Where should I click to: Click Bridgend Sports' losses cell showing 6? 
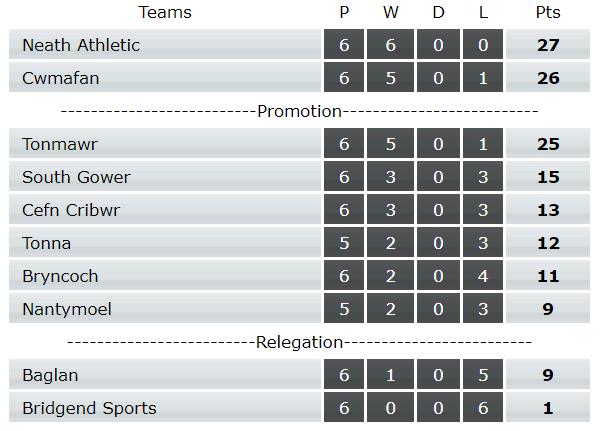(483, 408)
